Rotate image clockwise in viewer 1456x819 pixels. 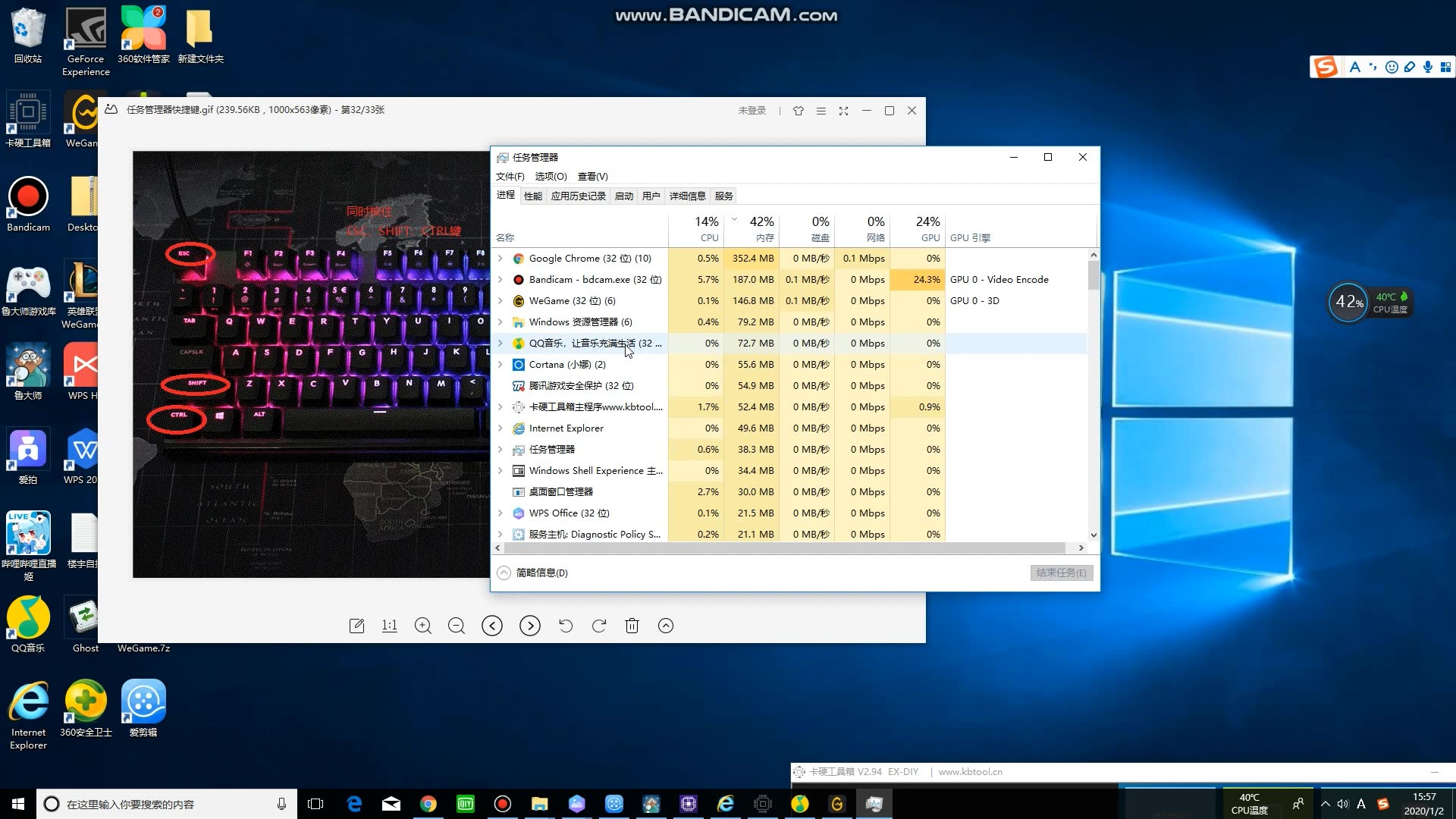(x=599, y=626)
